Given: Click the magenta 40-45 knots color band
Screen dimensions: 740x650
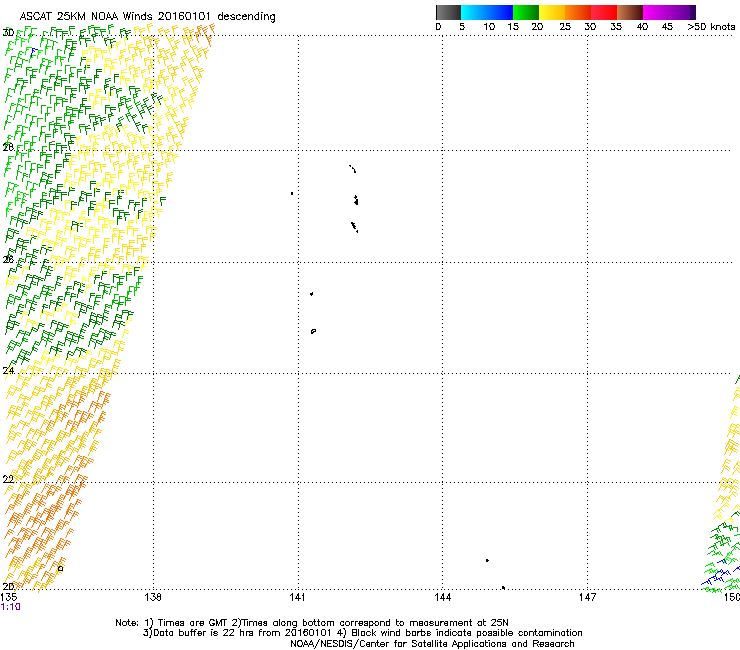Looking at the screenshot, I should pyautogui.click(x=656, y=12).
